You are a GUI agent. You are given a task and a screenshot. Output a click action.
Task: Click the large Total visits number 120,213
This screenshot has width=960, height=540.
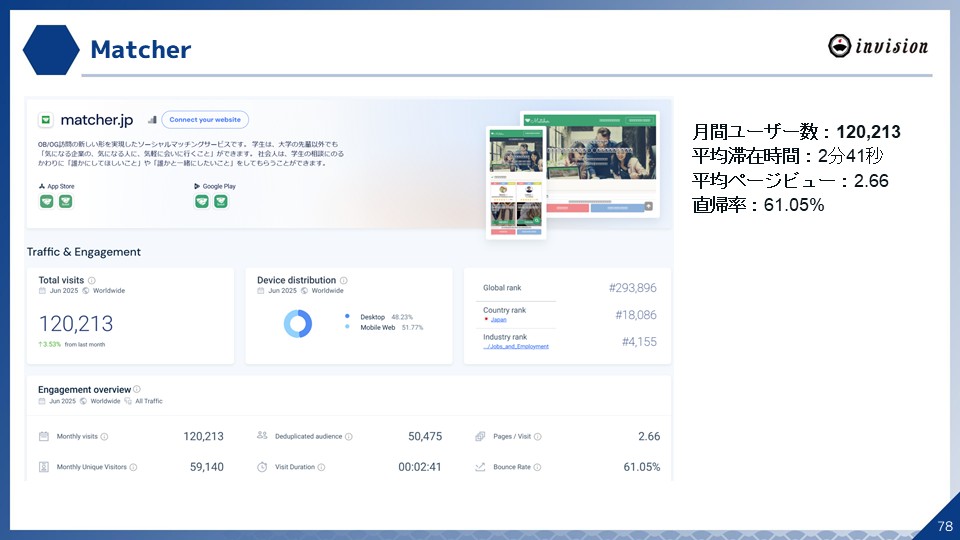pyautogui.click(x=76, y=323)
